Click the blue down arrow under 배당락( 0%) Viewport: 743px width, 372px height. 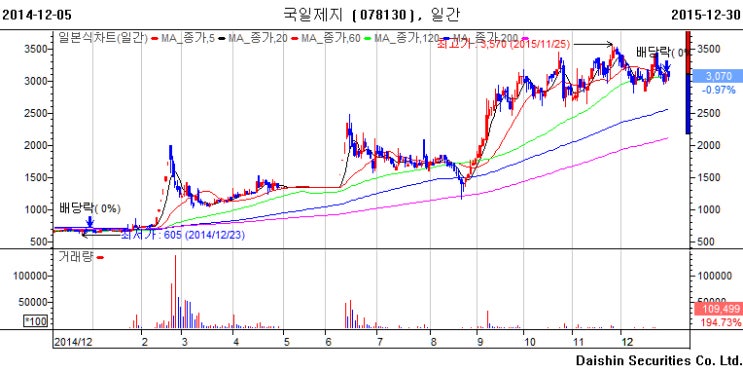click(x=90, y=222)
